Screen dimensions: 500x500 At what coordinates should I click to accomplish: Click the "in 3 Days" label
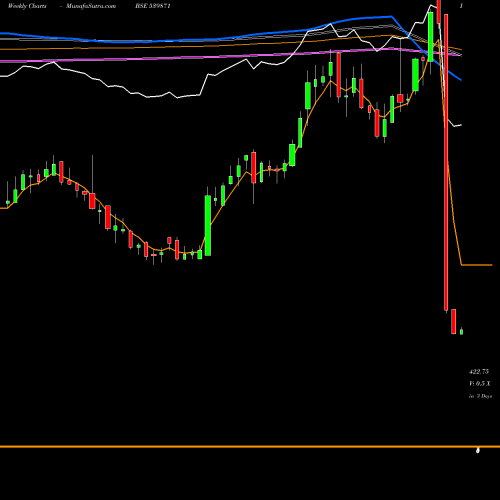[480, 396]
